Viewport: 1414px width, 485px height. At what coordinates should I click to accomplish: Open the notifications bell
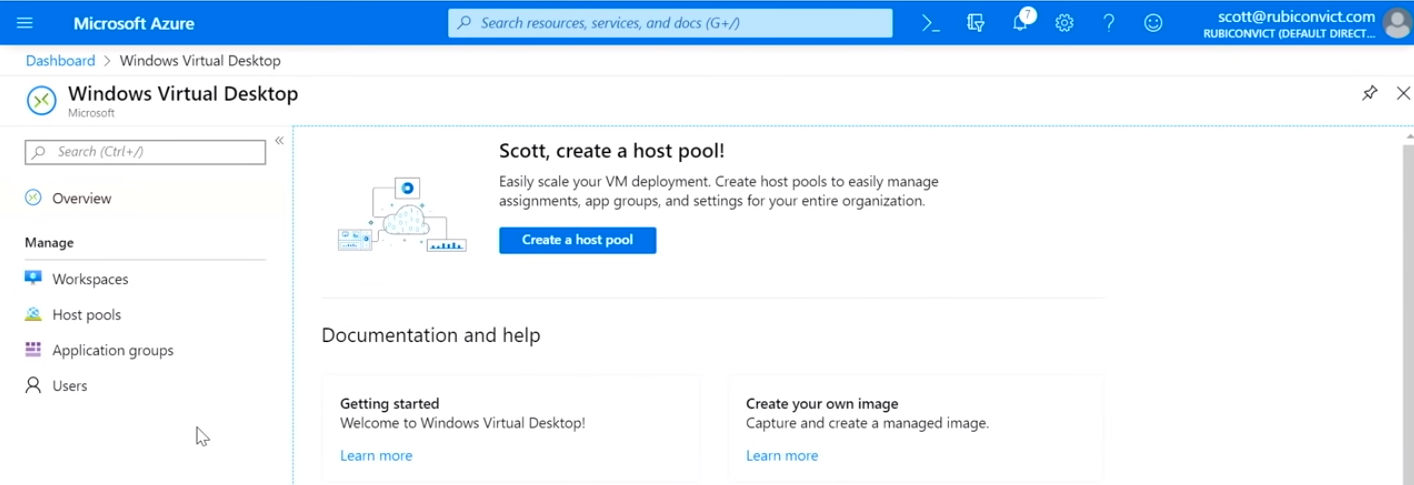pyautogui.click(x=1020, y=23)
